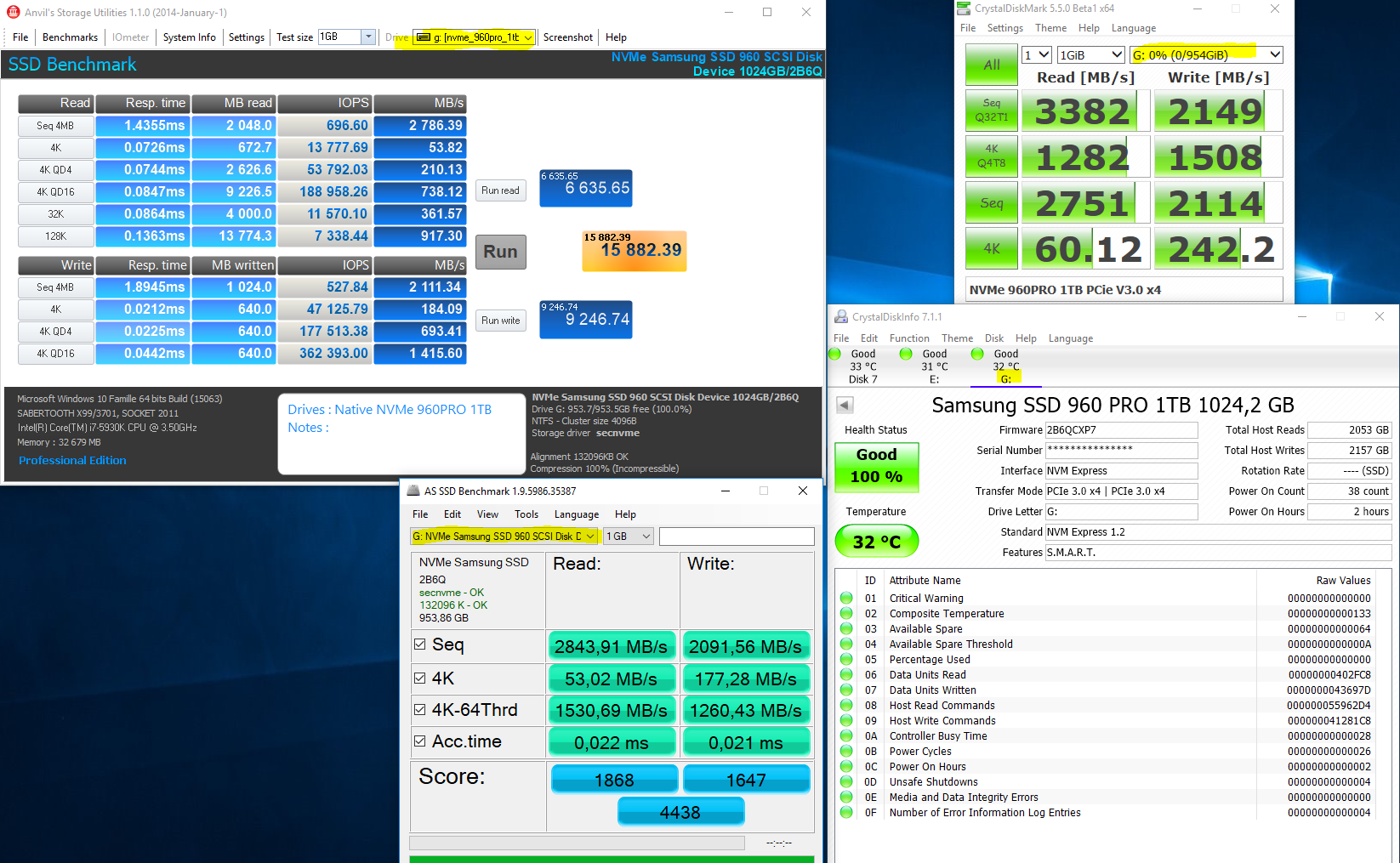1400x863 pixels.
Task: Click the AS SSD Benchmark title icon
Action: pos(413,491)
